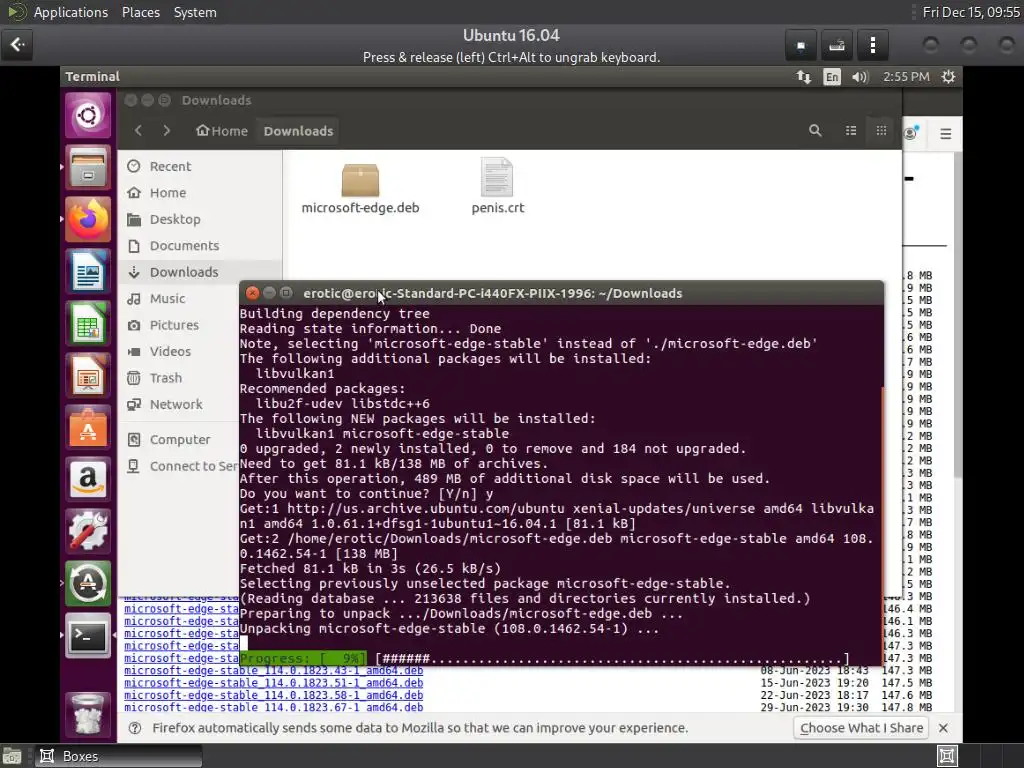Click the Firefox page vertical scrollbar
This screenshot has width=1024, height=768.
(957, 313)
